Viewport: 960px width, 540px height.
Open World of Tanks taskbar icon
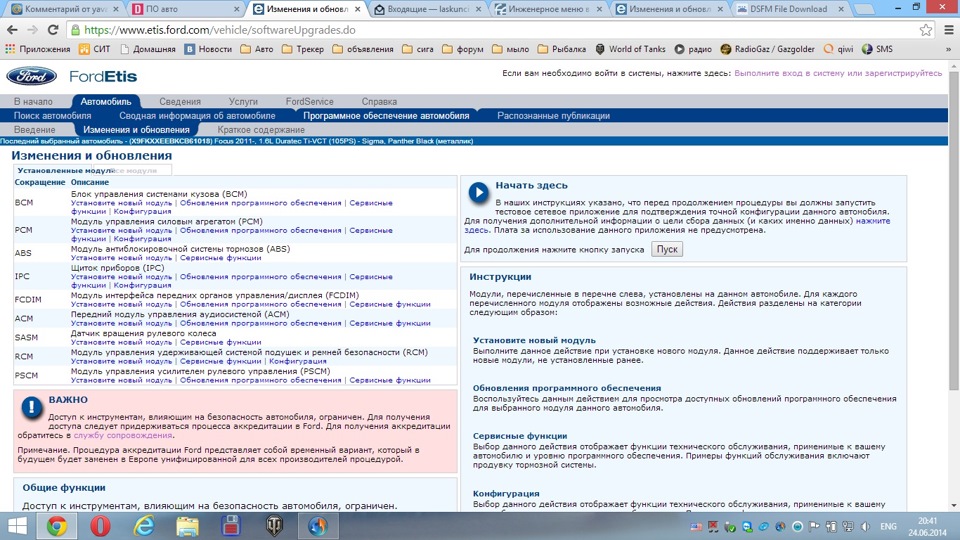(273, 525)
